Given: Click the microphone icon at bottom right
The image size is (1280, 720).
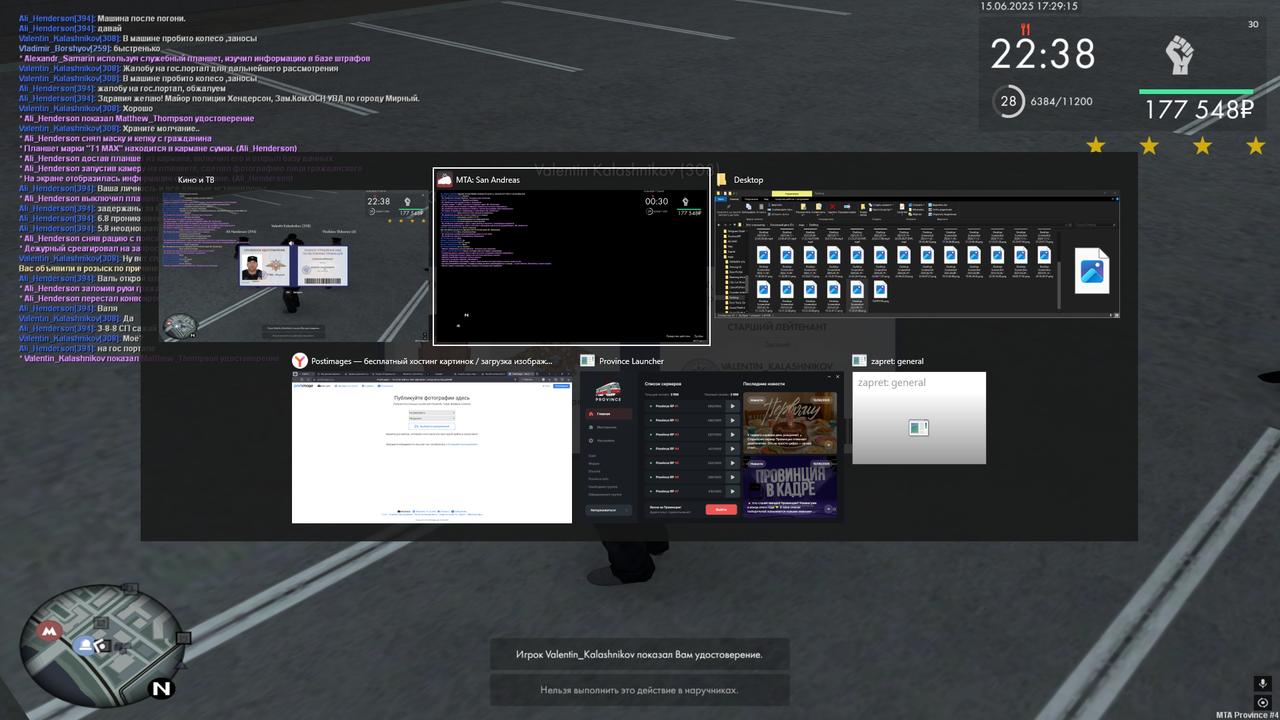Looking at the screenshot, I should [1263, 684].
